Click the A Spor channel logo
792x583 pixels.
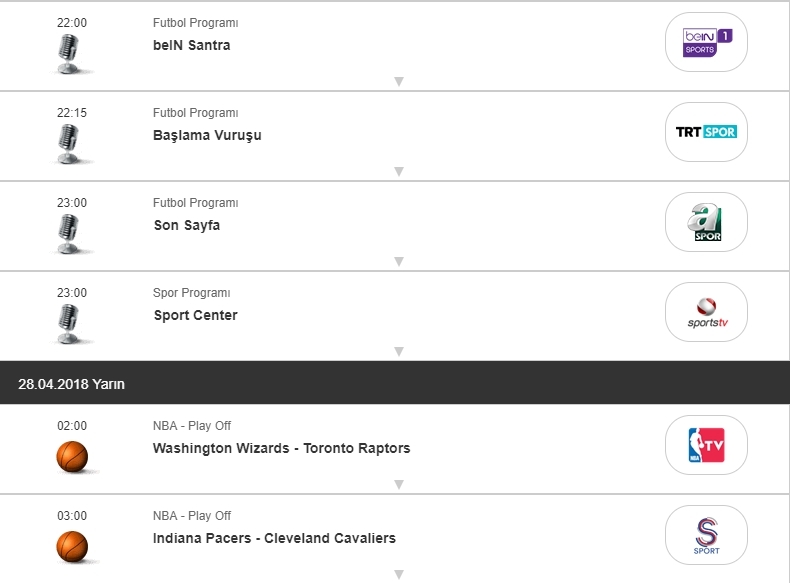(x=707, y=222)
